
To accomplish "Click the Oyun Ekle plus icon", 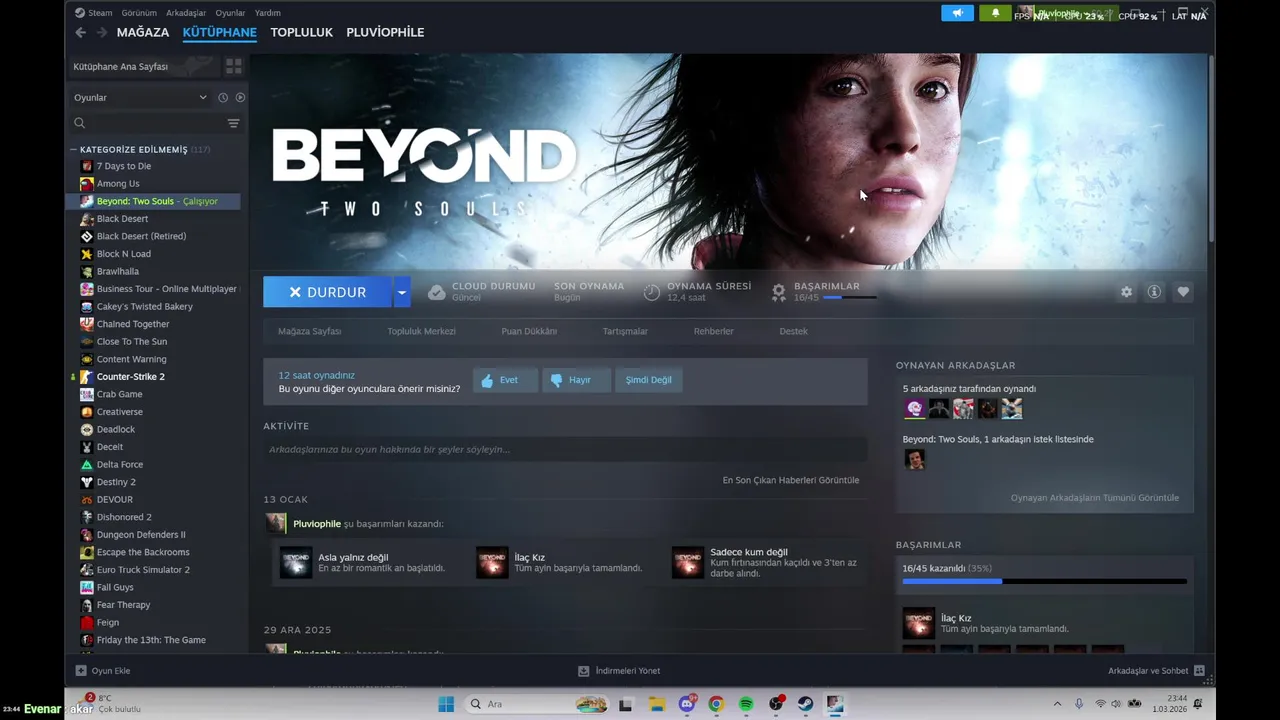I will (81, 671).
